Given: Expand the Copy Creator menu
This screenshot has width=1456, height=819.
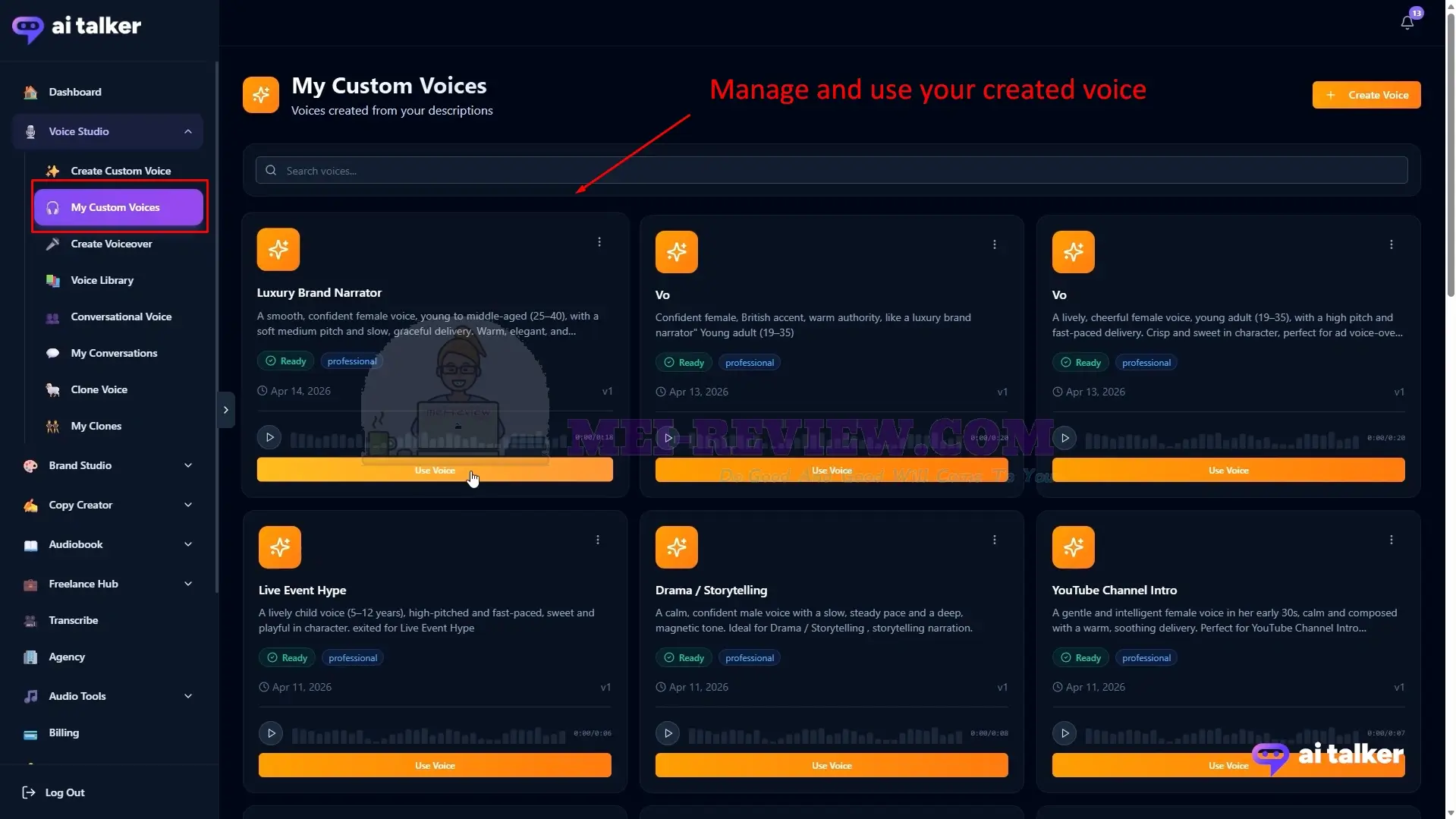Looking at the screenshot, I should (108, 505).
